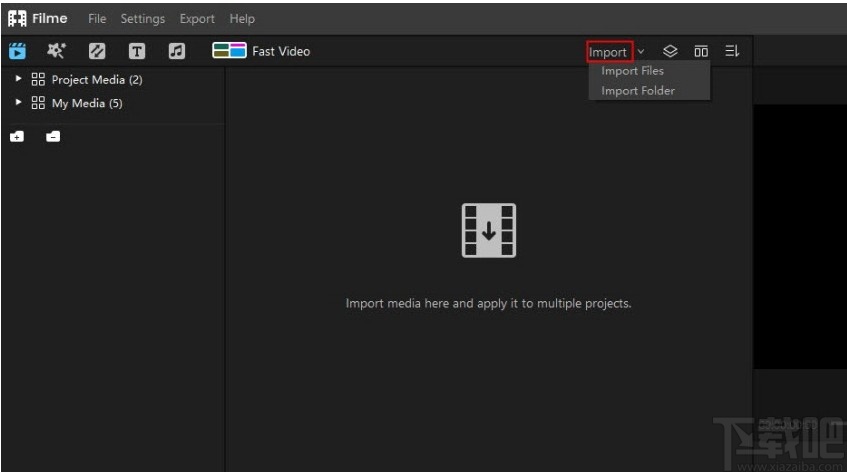Click the 'Import media here' text
Image resolution: width=847 pixels, height=472 pixels.
pyautogui.click(x=488, y=304)
